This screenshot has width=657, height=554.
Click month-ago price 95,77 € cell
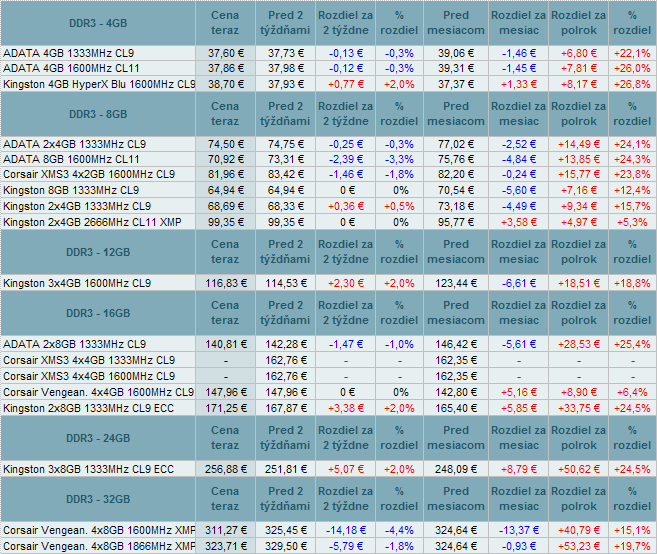coord(456,222)
